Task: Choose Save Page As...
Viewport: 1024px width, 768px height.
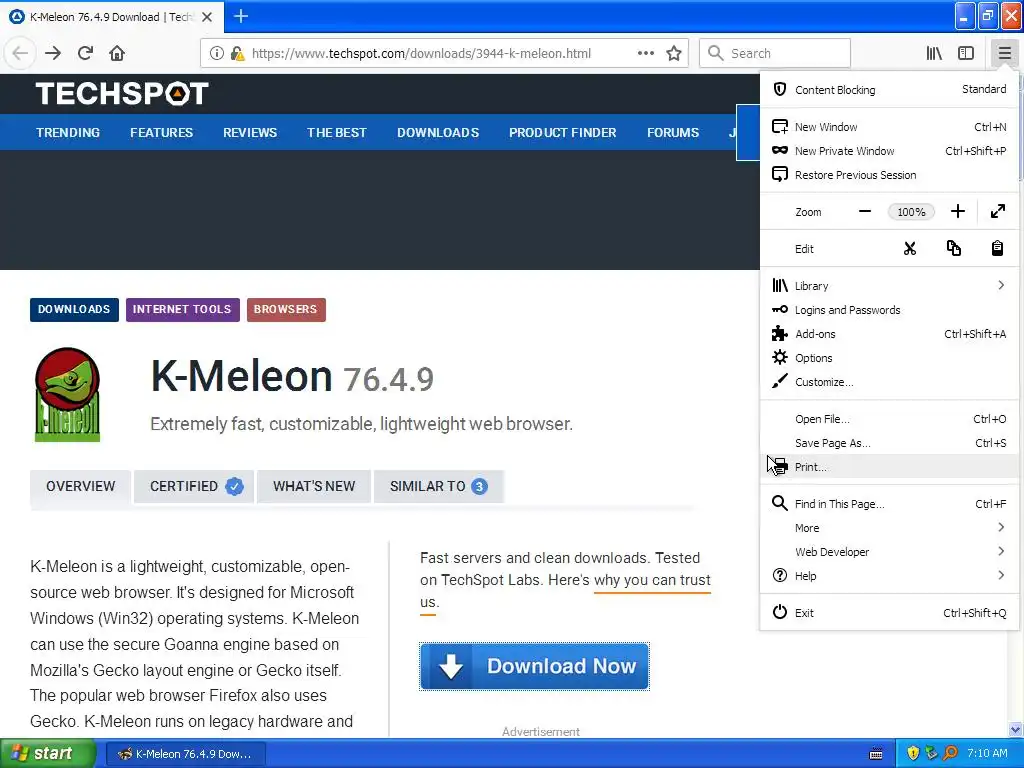Action: (889, 443)
